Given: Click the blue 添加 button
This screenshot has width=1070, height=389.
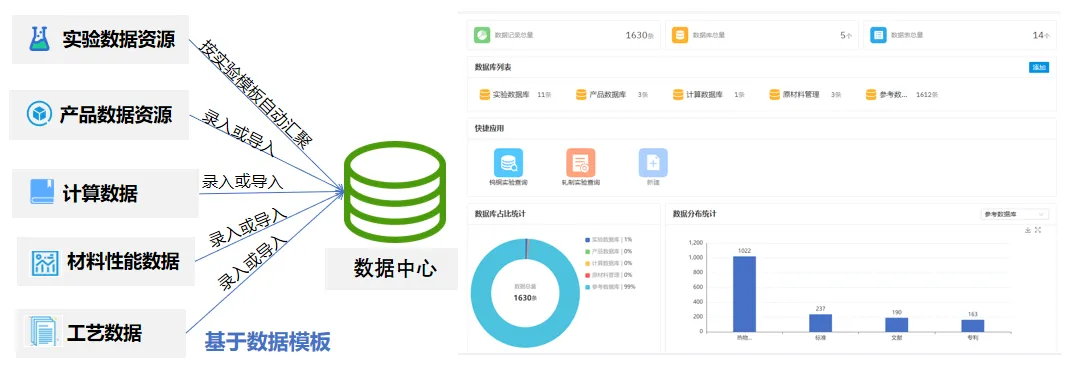Looking at the screenshot, I should coord(1039,68).
